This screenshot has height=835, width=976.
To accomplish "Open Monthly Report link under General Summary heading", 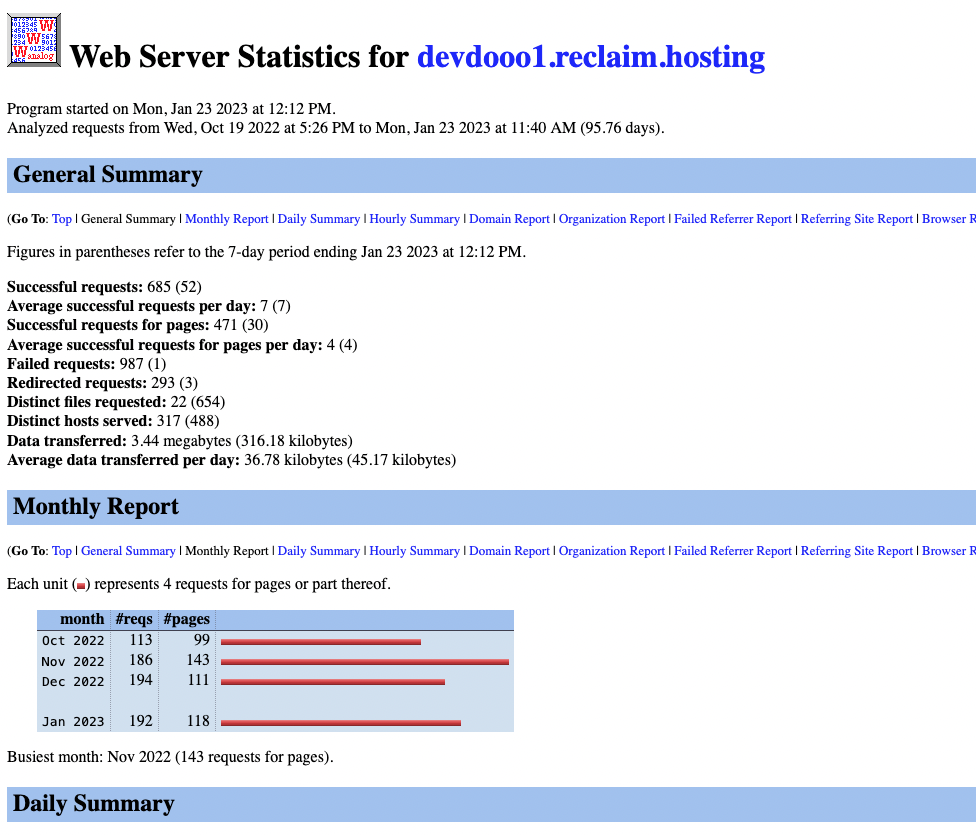I will [227, 219].
